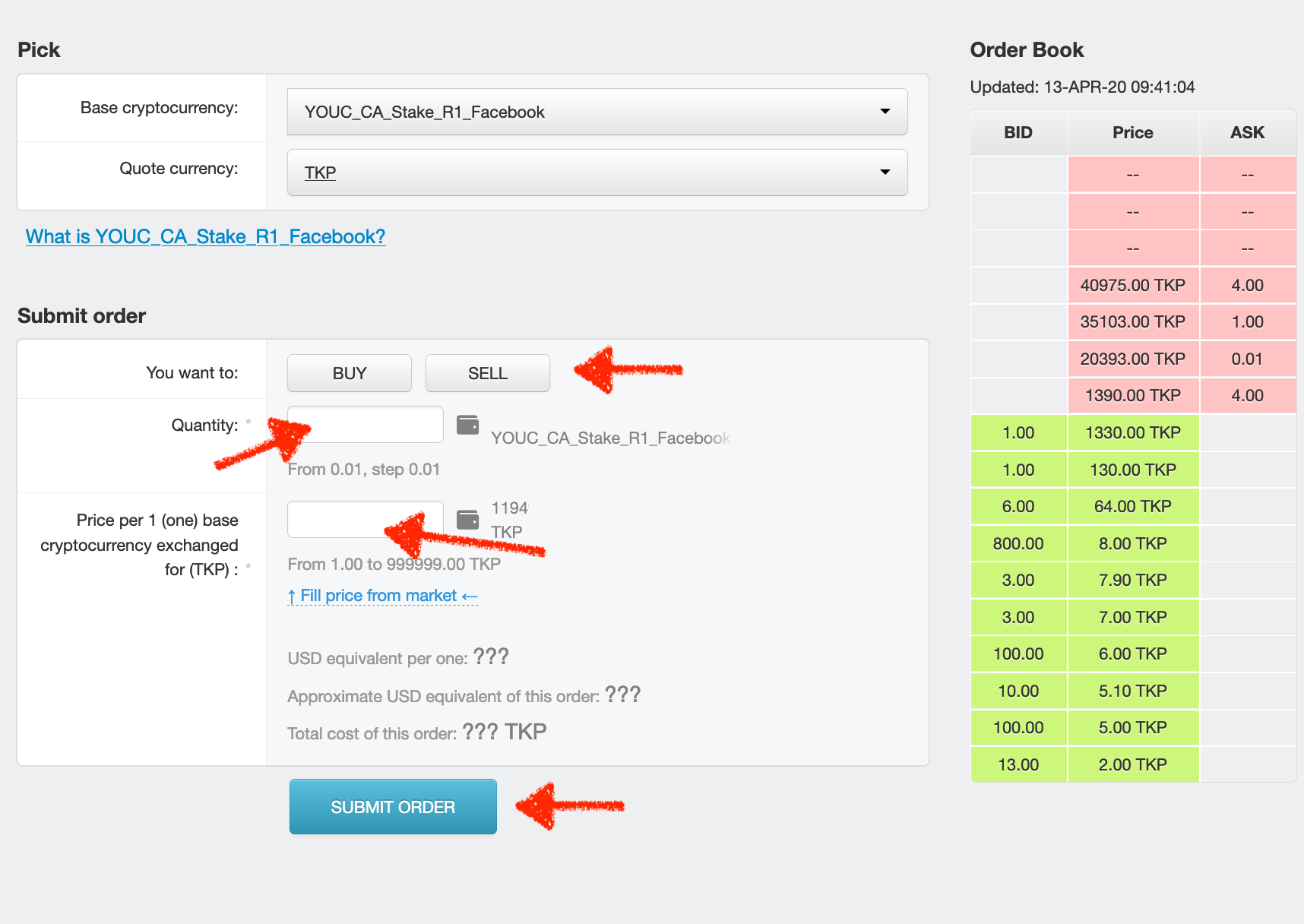Open the Quote currency TKP dropdown
This screenshot has width=1304, height=924.
(x=597, y=172)
